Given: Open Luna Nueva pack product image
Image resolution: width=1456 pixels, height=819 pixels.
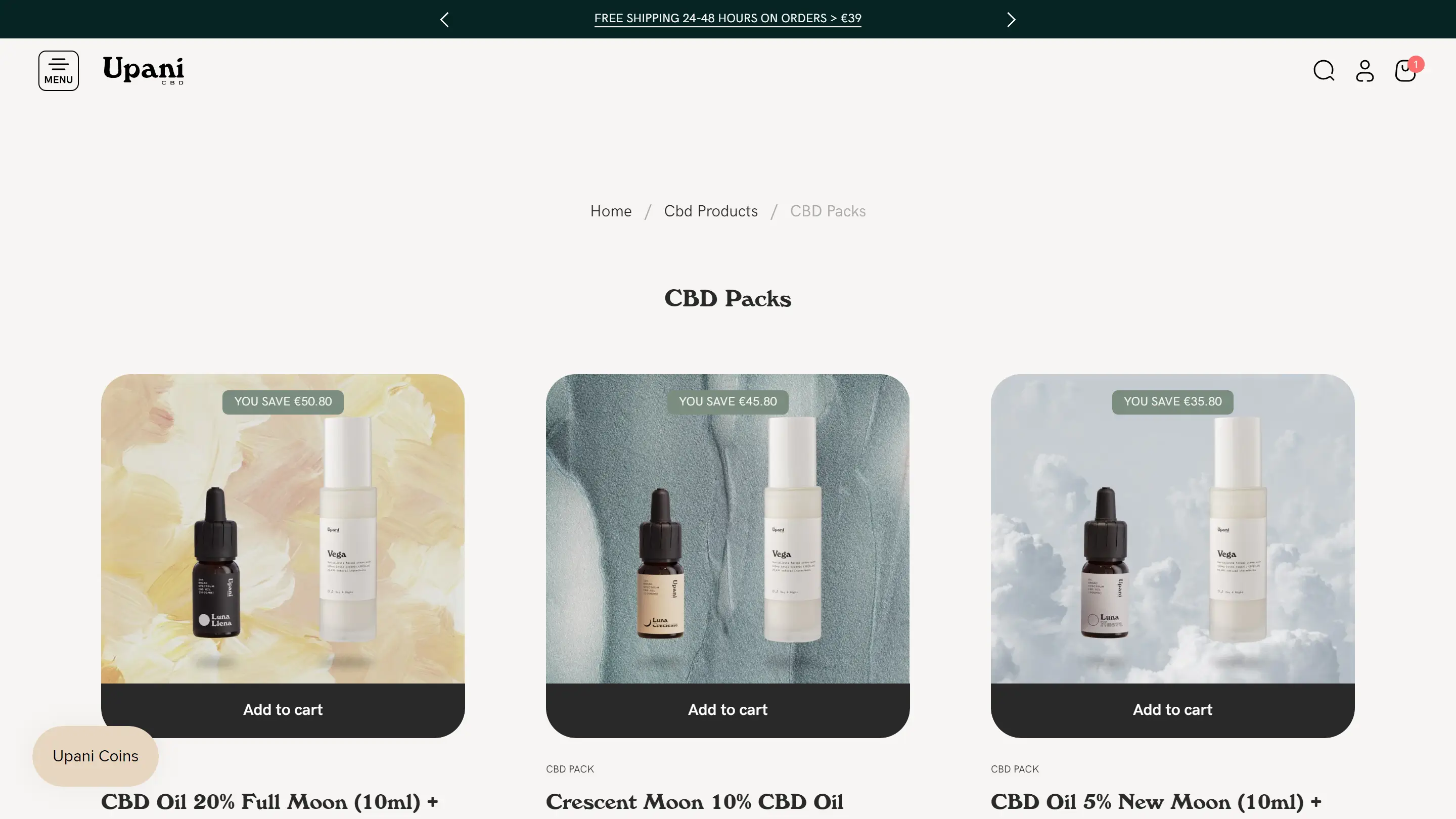Looking at the screenshot, I should [1172, 528].
